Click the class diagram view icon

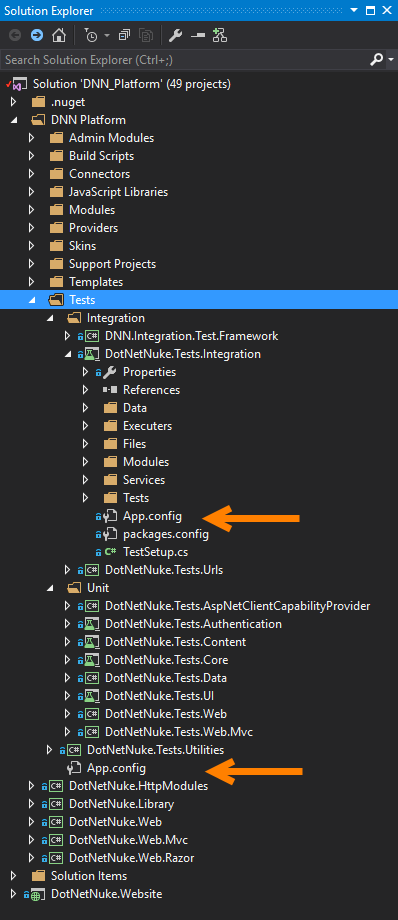coord(220,36)
